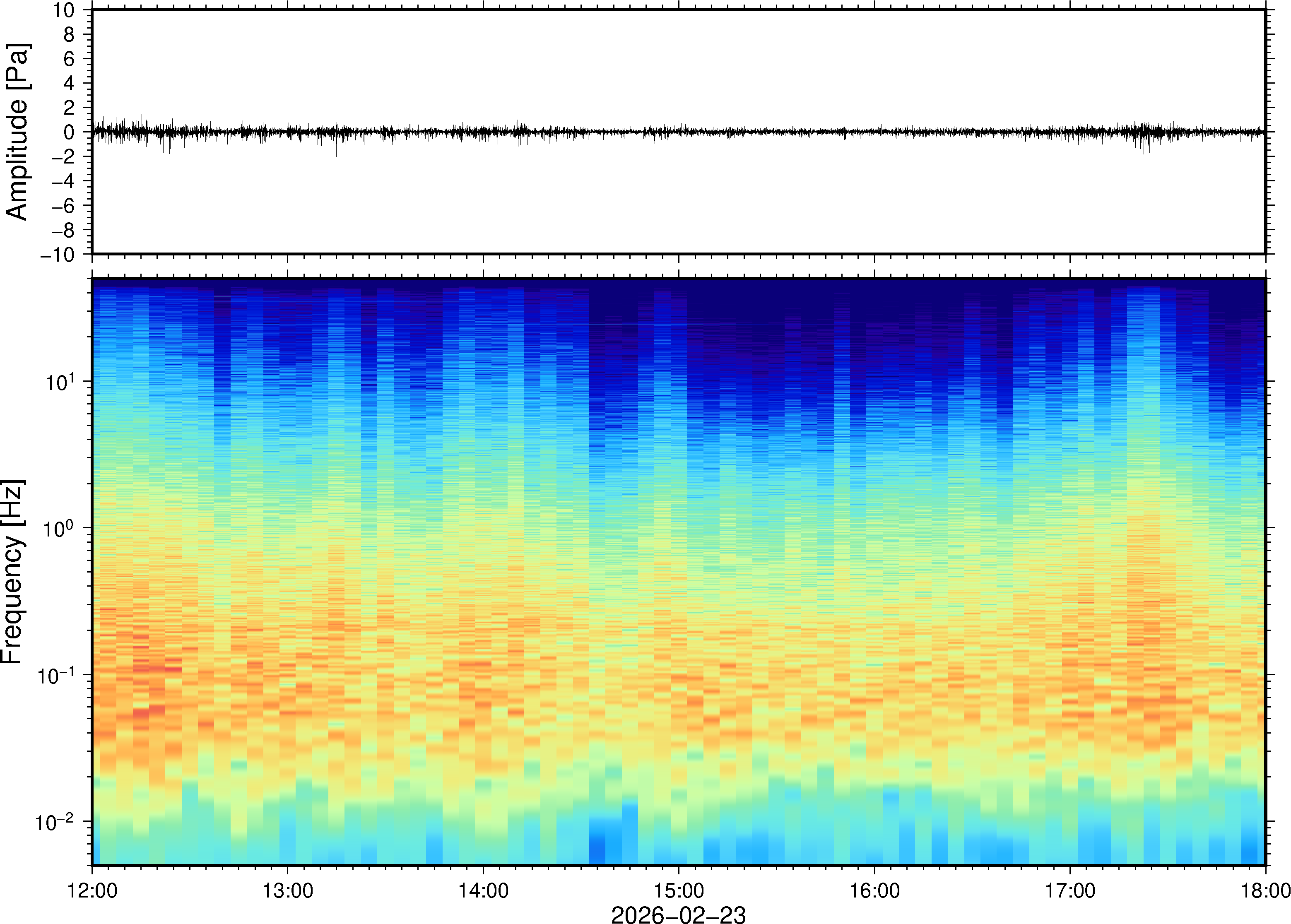This screenshot has width=1291, height=924.
Task: Click the 14:00 time axis label
Action: click(x=483, y=890)
